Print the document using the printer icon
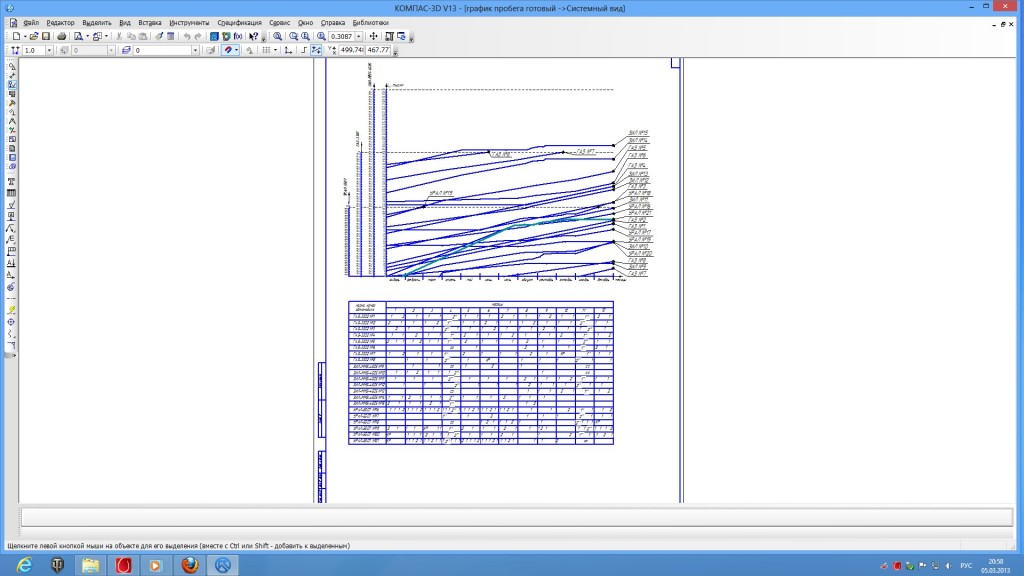The image size is (1024, 576). pyautogui.click(x=61, y=37)
